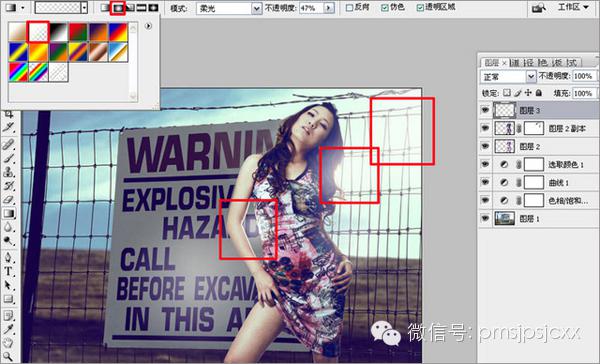Viewport: 600px width, 364px height.
Task: Select the 图层 2 副本 layer mask thumbnail
Action: pos(533,128)
